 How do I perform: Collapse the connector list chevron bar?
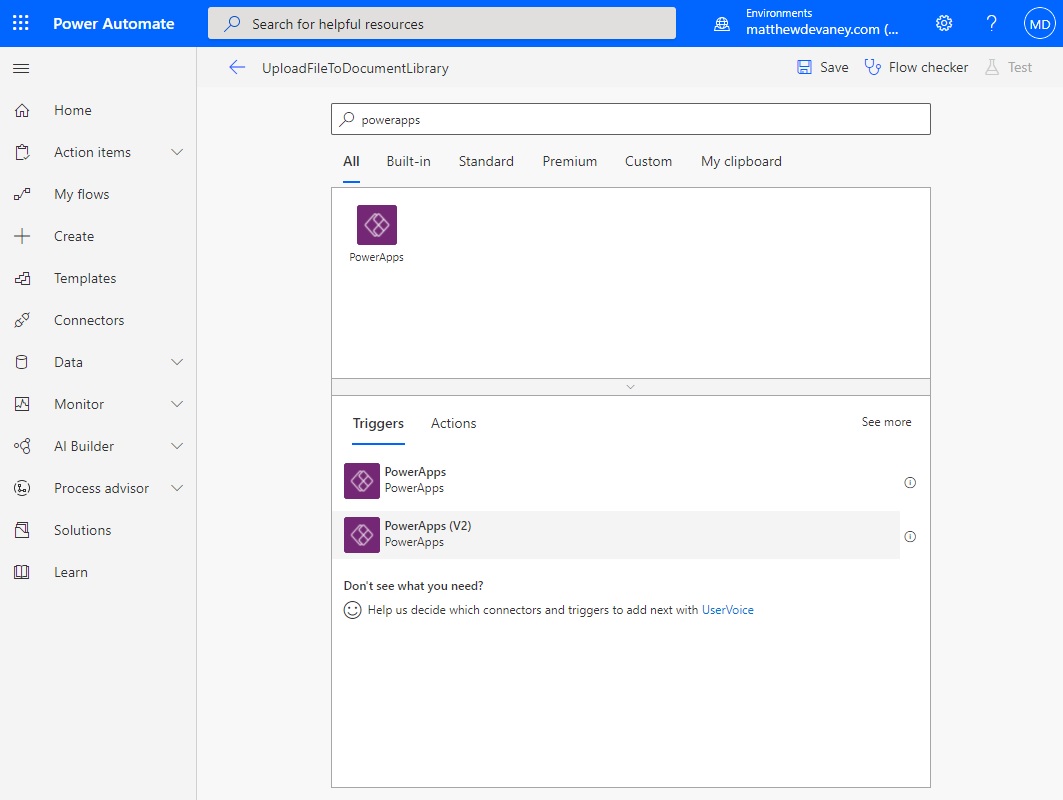pos(630,386)
